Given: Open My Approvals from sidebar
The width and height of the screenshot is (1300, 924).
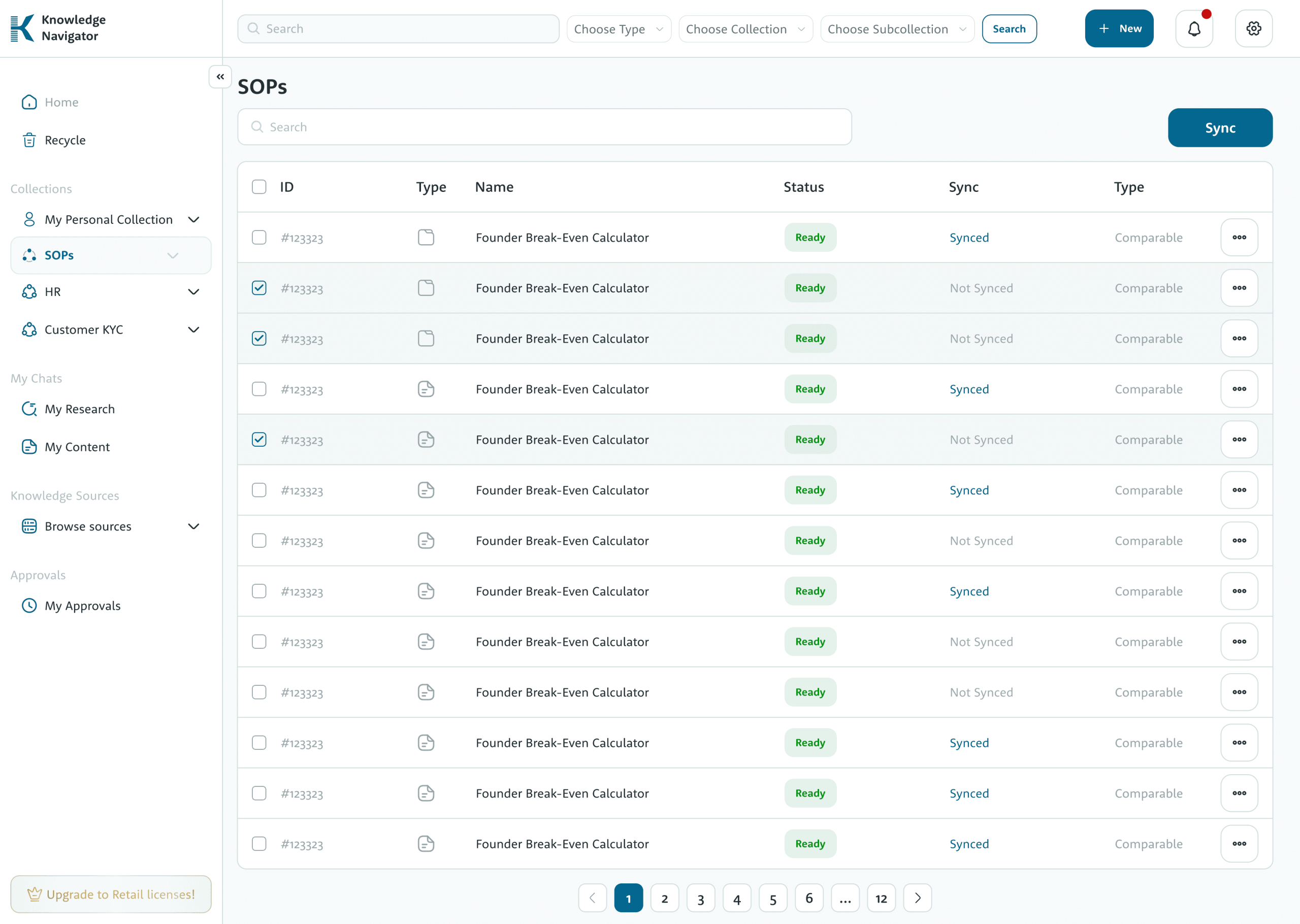Looking at the screenshot, I should [x=82, y=605].
